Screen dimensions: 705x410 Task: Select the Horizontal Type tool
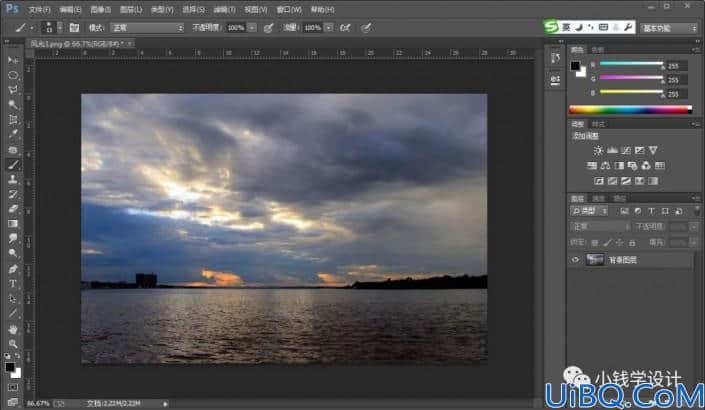[x=13, y=284]
